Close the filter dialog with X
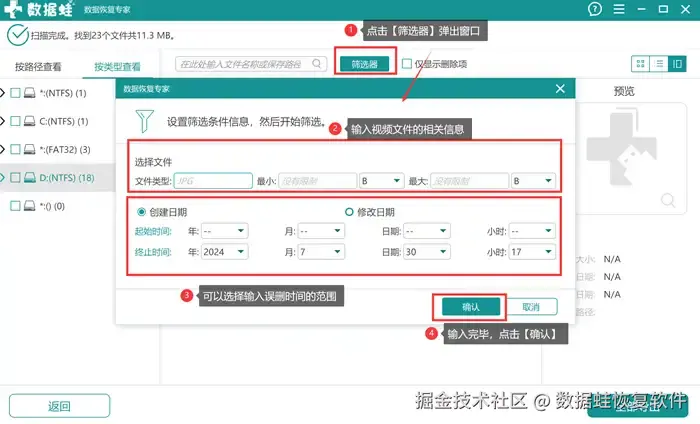The image size is (700, 424). [560, 88]
